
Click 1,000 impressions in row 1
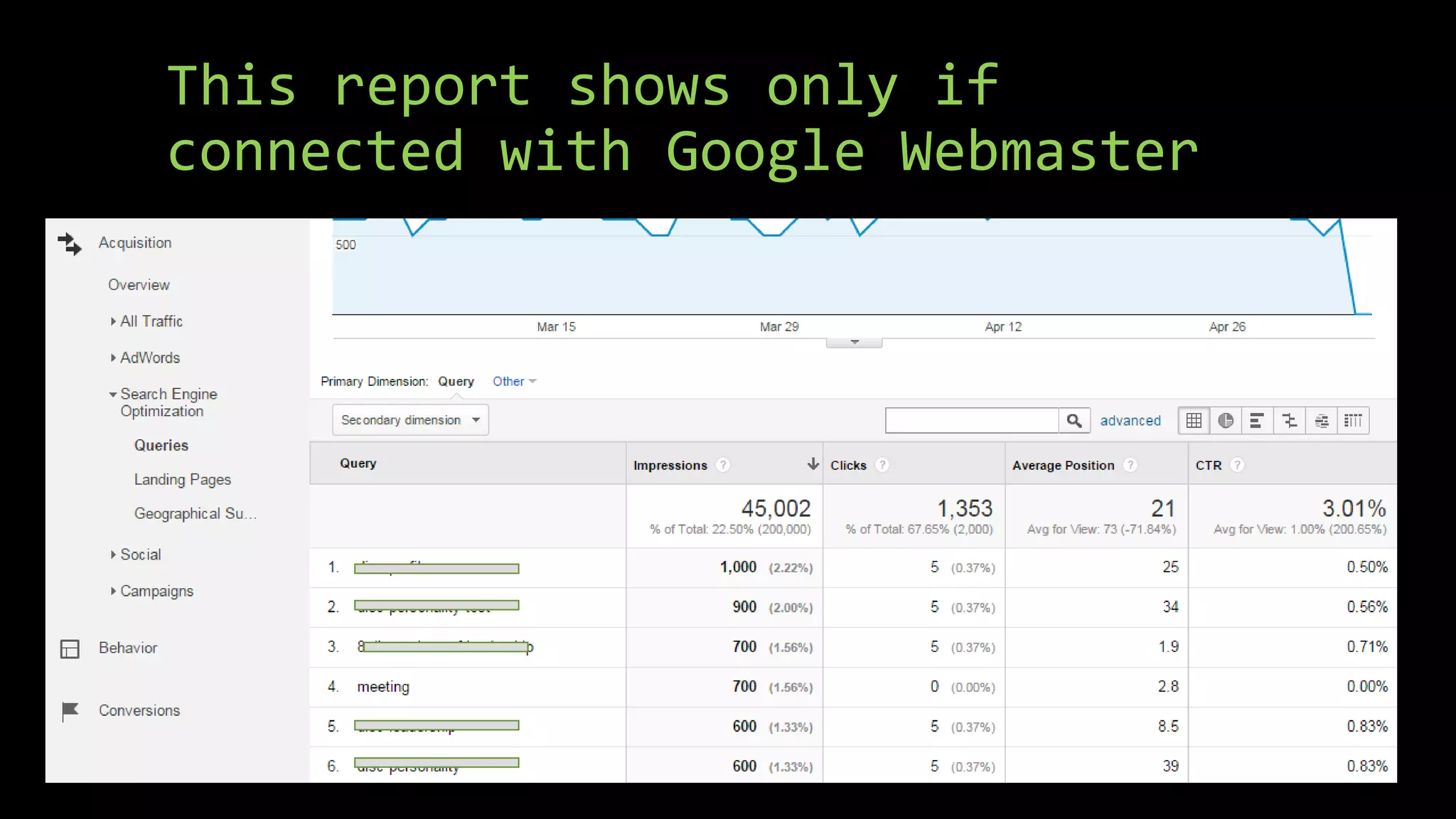tap(738, 567)
